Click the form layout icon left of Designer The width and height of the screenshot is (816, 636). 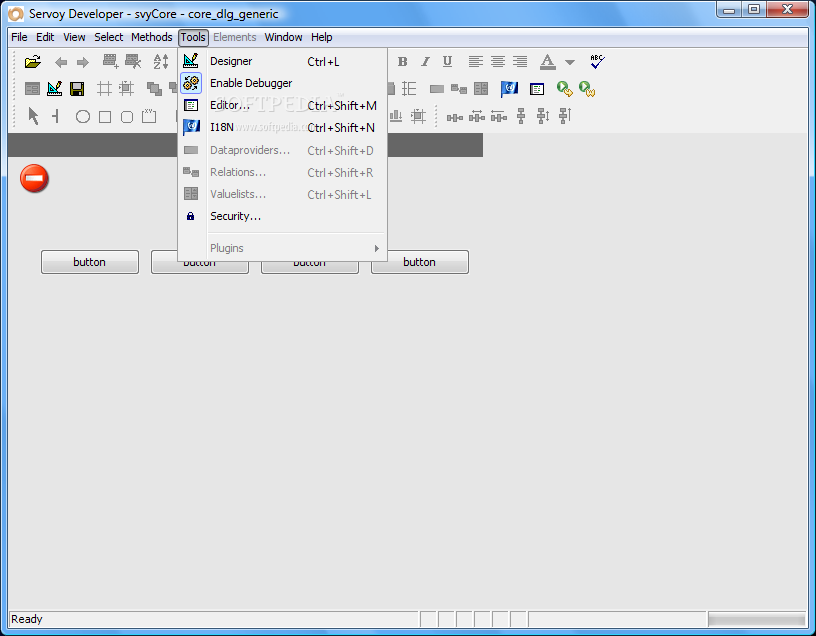[32, 89]
